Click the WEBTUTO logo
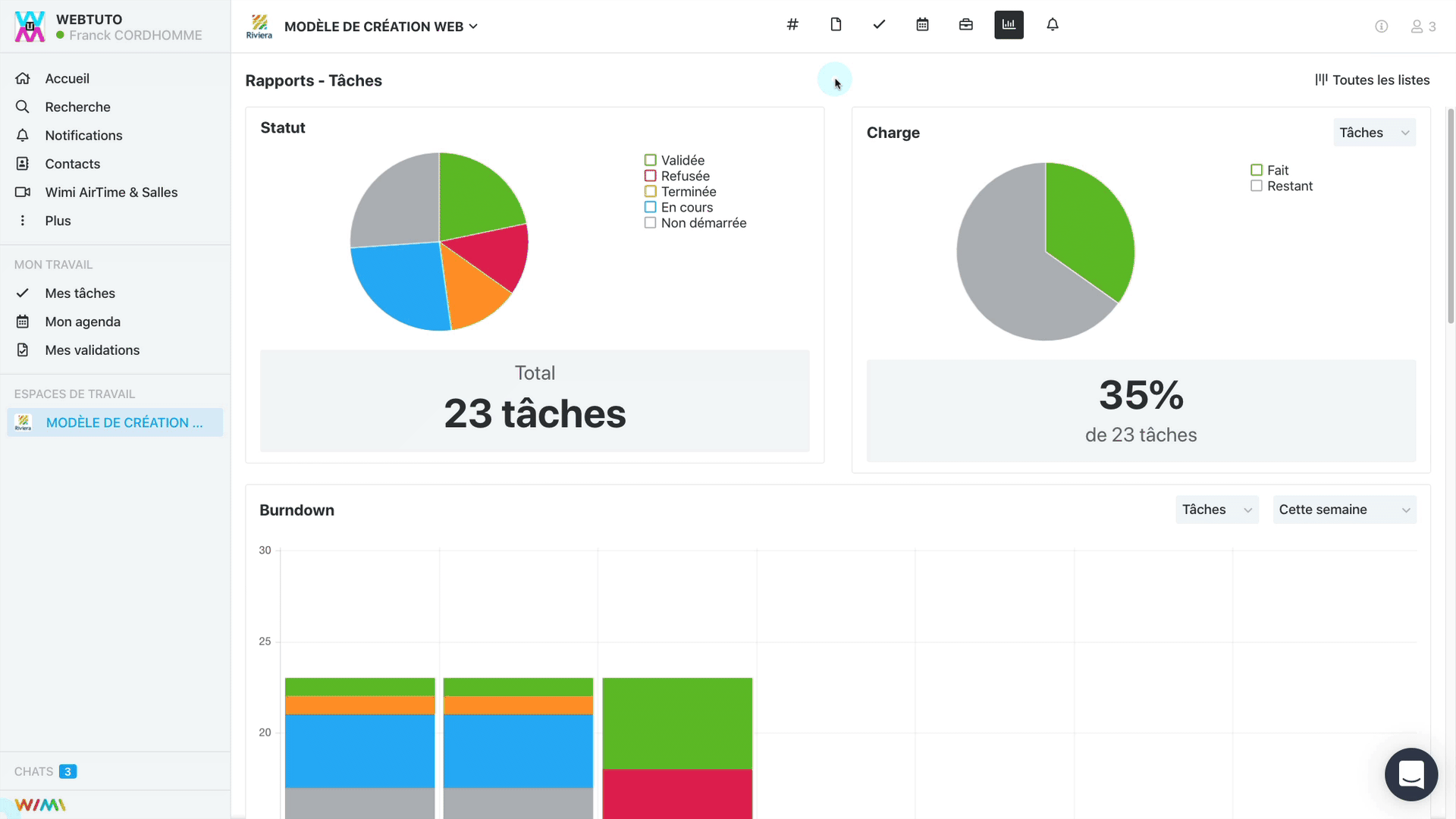Image resolution: width=1456 pixels, height=819 pixels. point(30,27)
